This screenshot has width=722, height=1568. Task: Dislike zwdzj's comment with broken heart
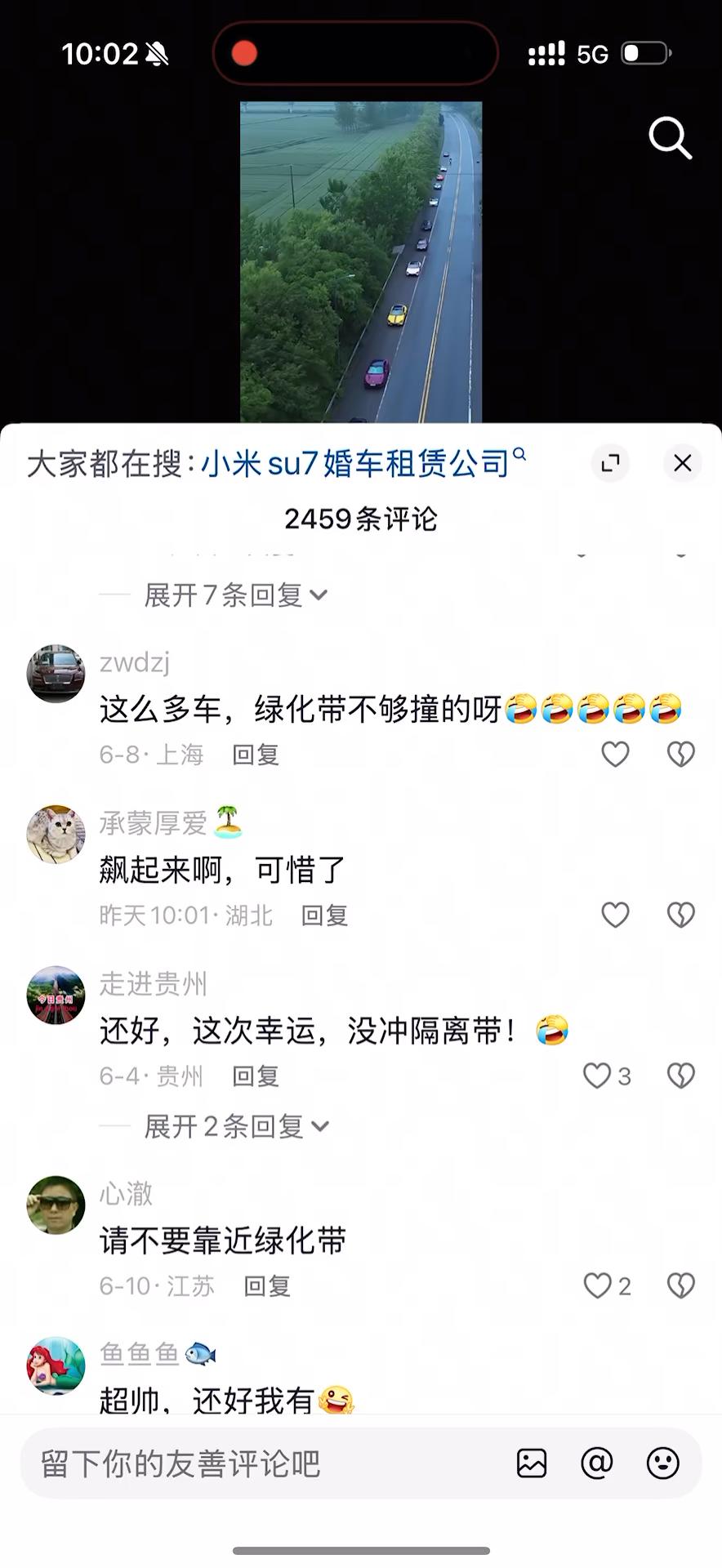[x=680, y=754]
